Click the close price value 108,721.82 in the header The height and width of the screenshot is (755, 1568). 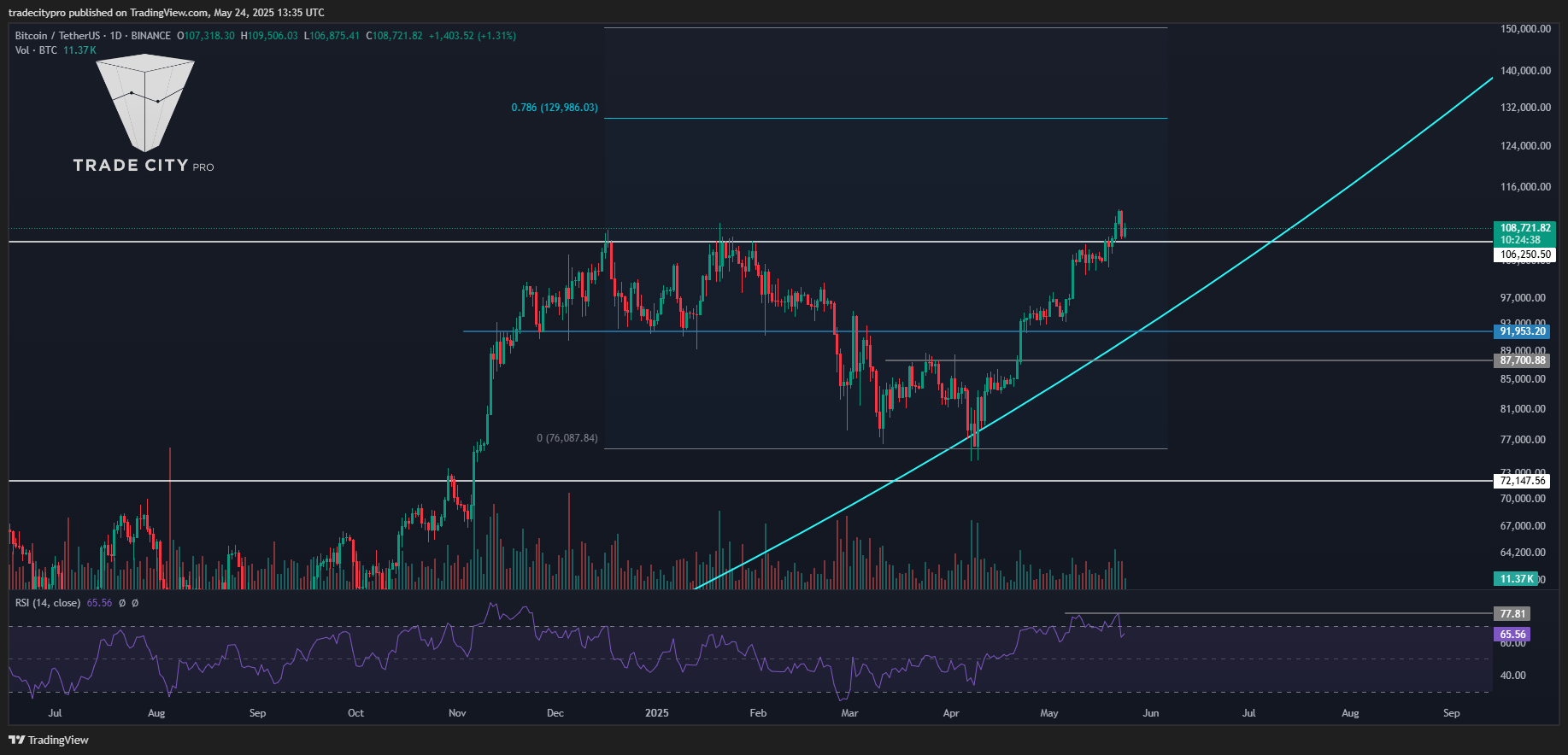(x=397, y=36)
